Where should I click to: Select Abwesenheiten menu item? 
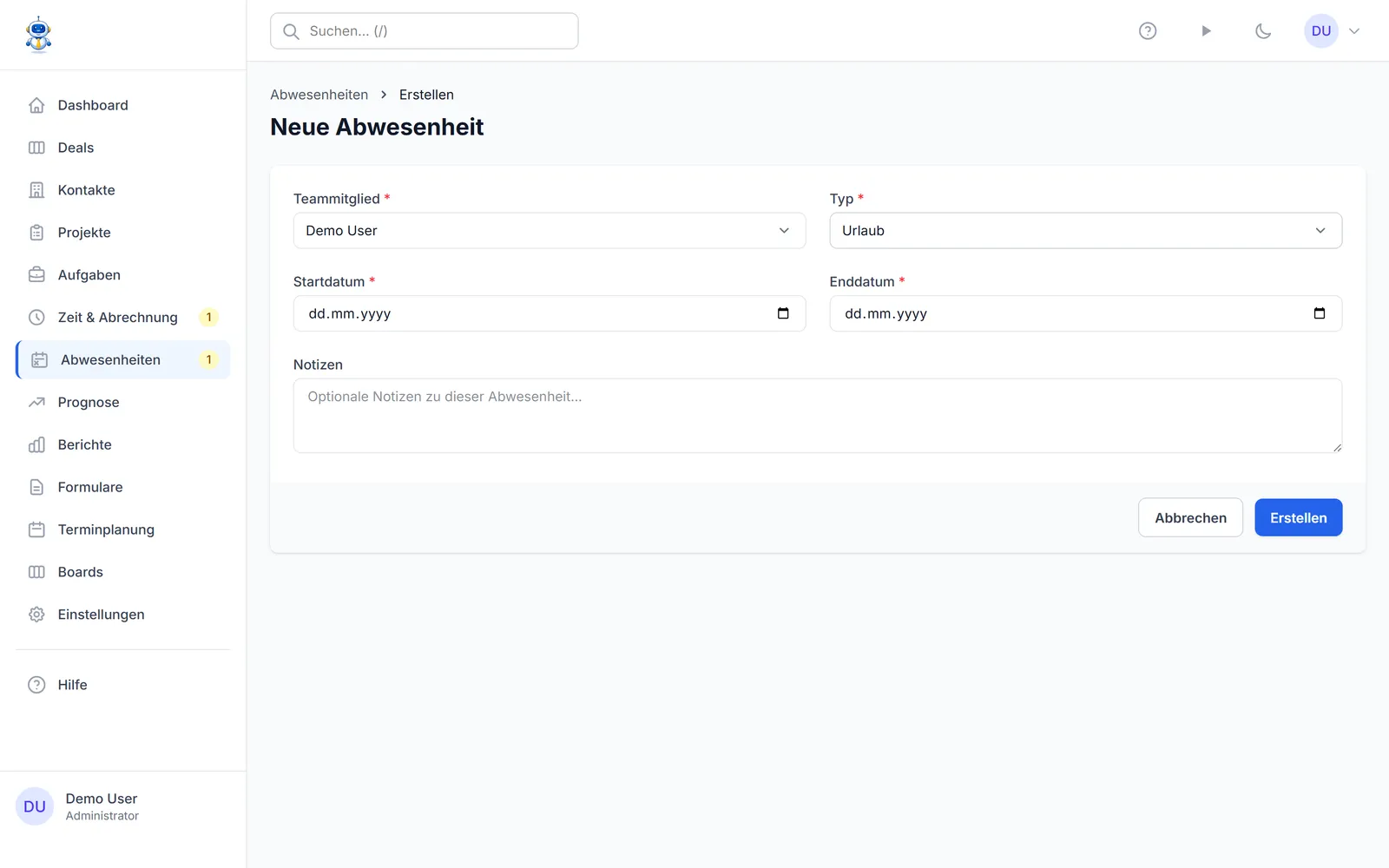point(123,360)
